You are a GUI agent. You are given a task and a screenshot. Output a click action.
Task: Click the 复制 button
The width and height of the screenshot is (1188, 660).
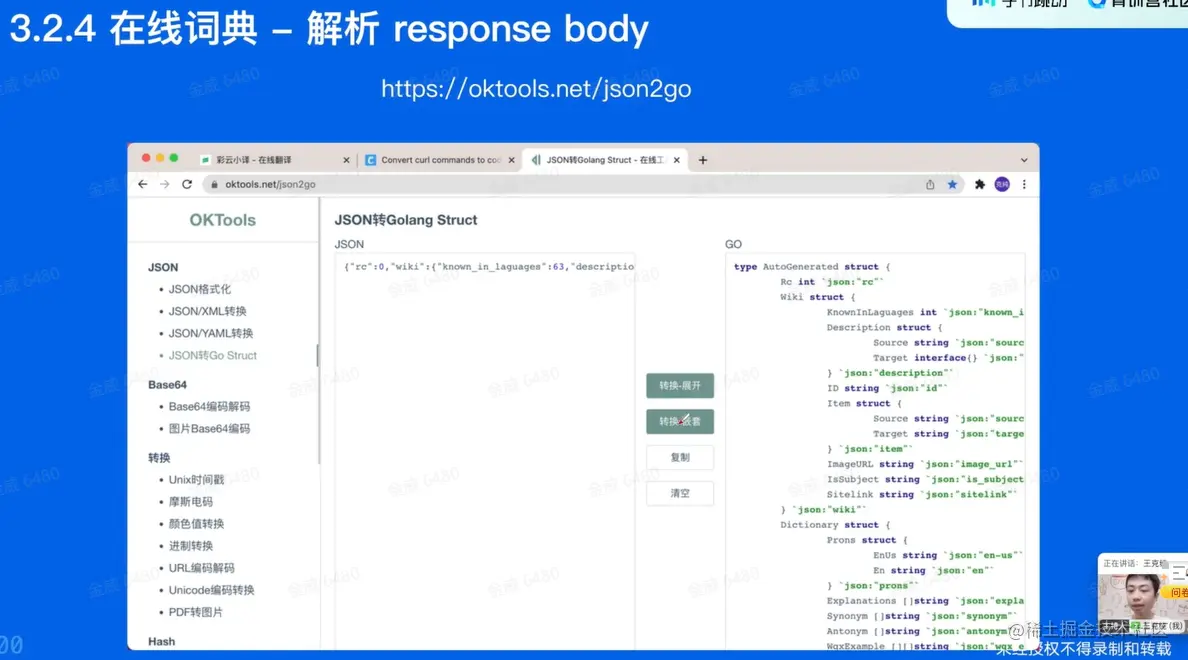click(680, 457)
